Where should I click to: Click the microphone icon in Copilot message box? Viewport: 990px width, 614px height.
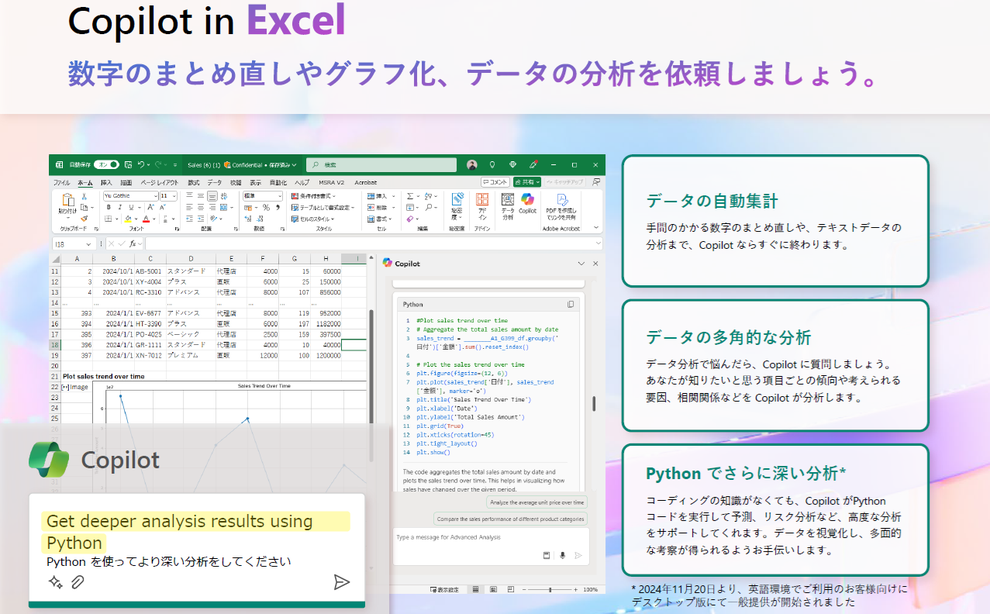pos(563,556)
